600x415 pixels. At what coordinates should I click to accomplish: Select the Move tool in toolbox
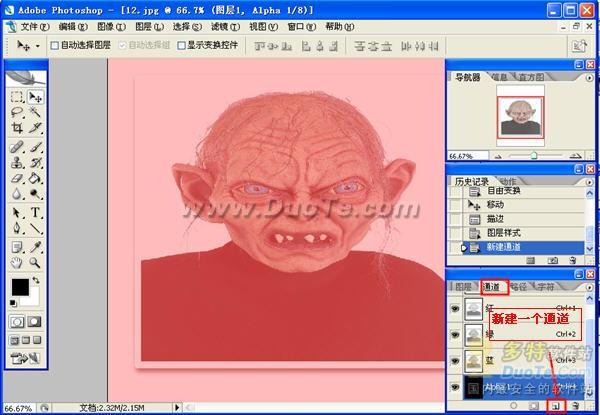coord(35,97)
